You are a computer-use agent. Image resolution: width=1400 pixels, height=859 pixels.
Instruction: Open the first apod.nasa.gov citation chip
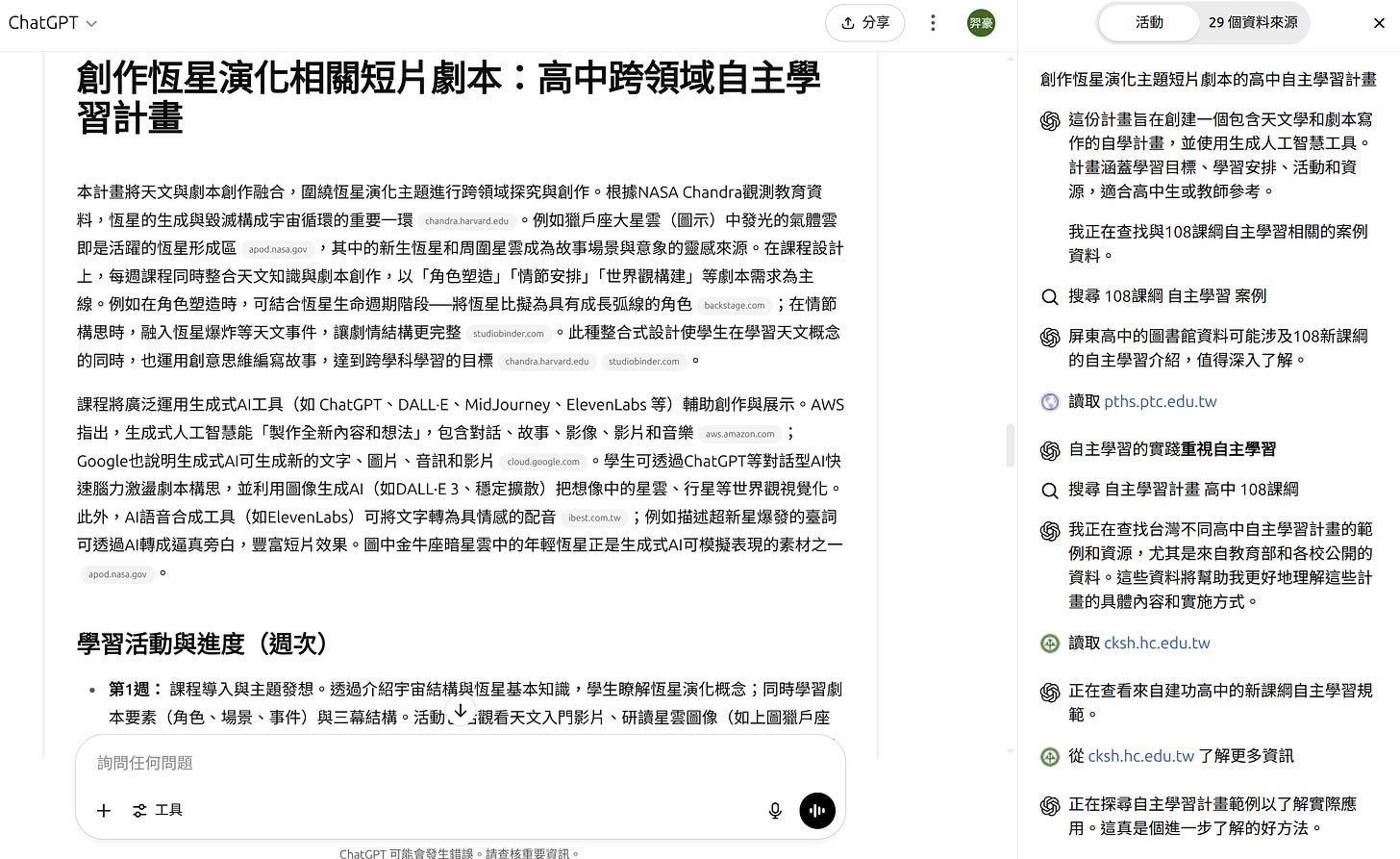pyautogui.click(x=278, y=249)
